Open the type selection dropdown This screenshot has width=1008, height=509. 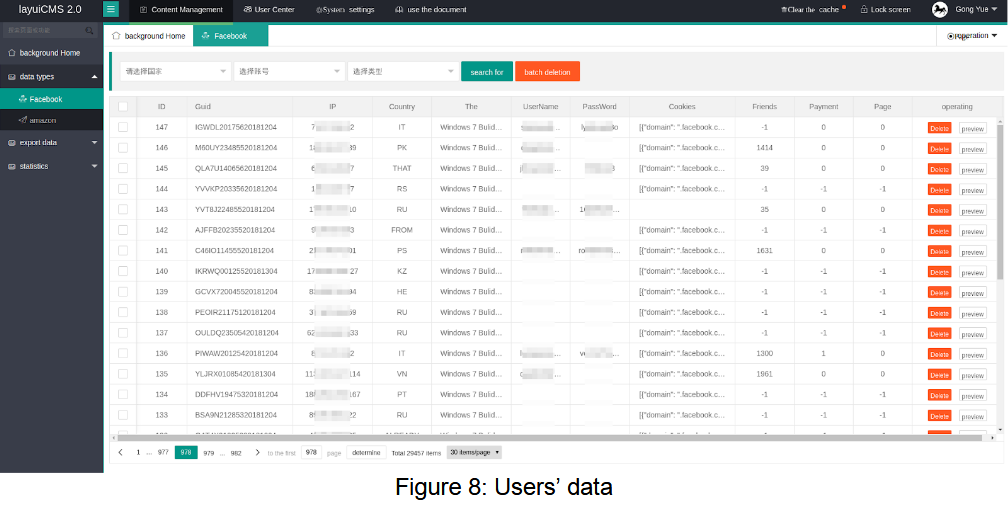403,71
